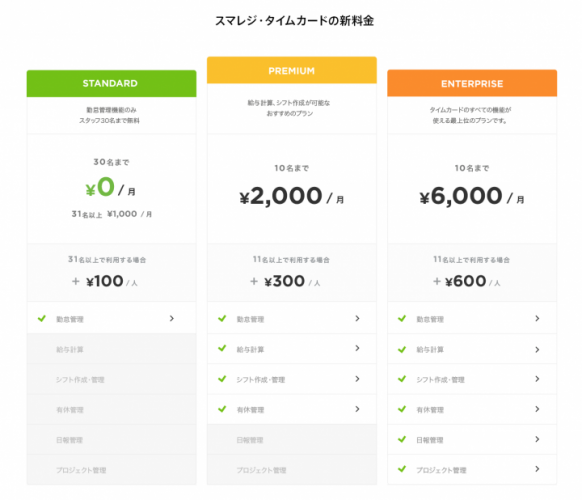This screenshot has width=582, height=500.
Task: Click the 勤怠管理 label in the STANDARD plan
Action: click(x=70, y=319)
